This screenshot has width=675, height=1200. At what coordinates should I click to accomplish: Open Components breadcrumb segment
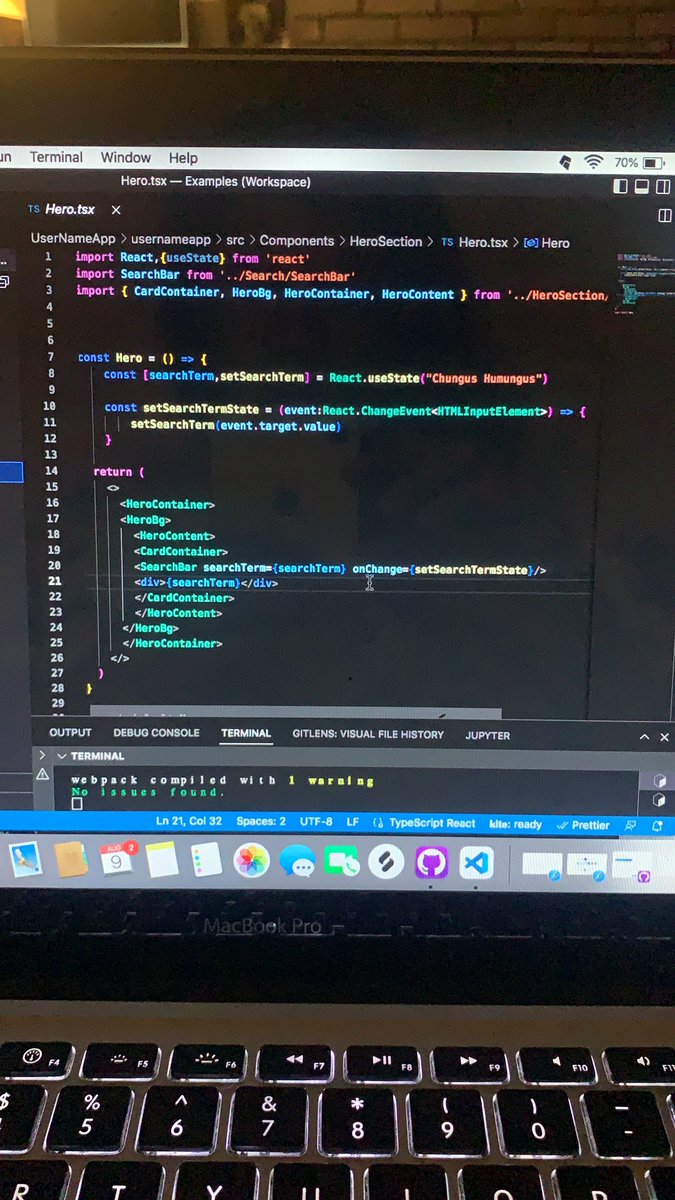[296, 241]
